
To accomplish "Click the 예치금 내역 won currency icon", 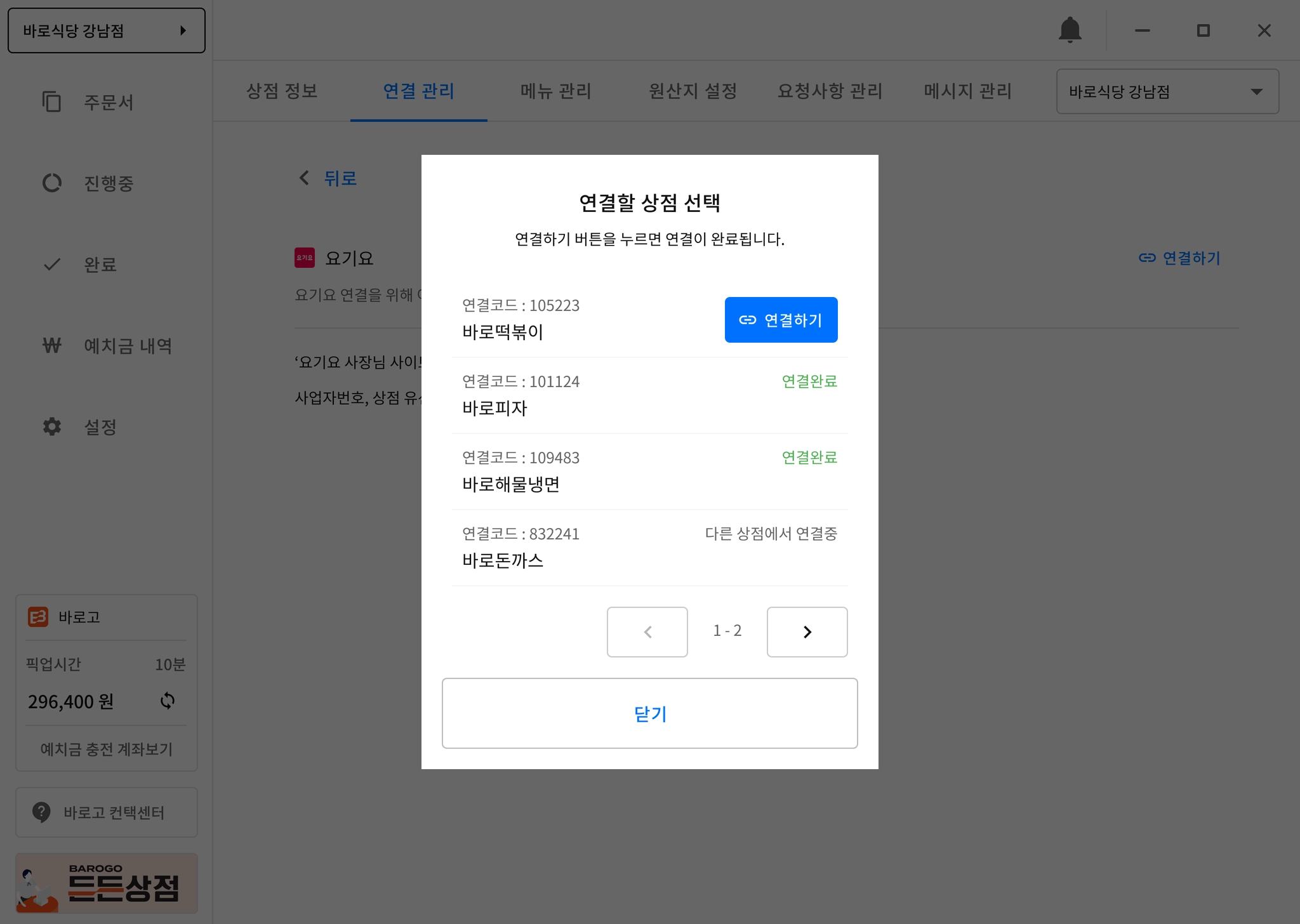I will pos(51,346).
